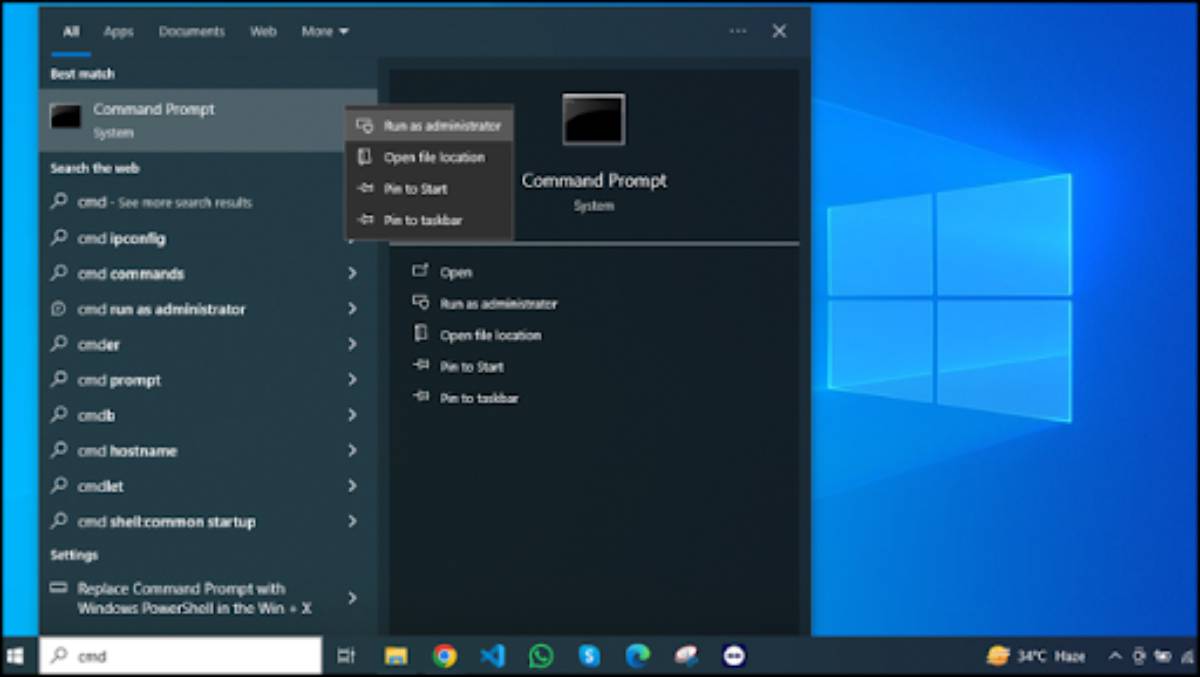Select the 'cmd commands' suggestion
The width and height of the screenshot is (1200, 677).
[208, 273]
